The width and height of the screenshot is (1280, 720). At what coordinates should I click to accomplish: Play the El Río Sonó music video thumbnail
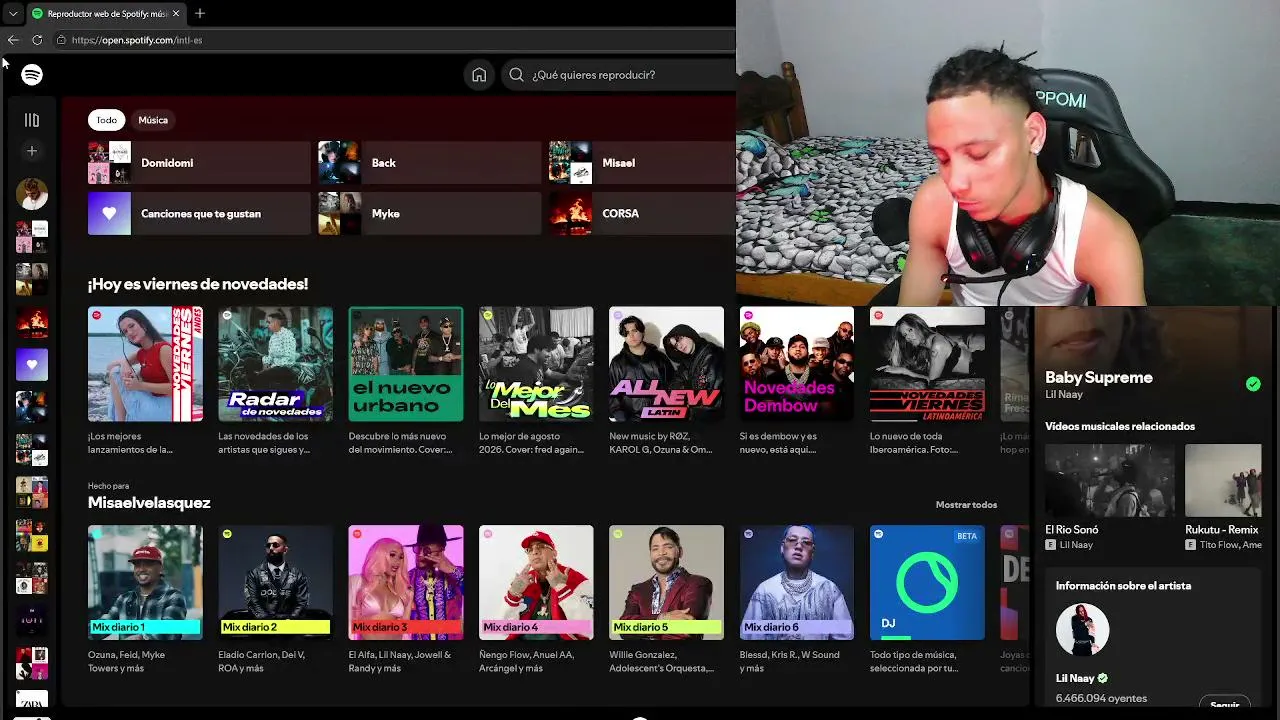point(1110,480)
